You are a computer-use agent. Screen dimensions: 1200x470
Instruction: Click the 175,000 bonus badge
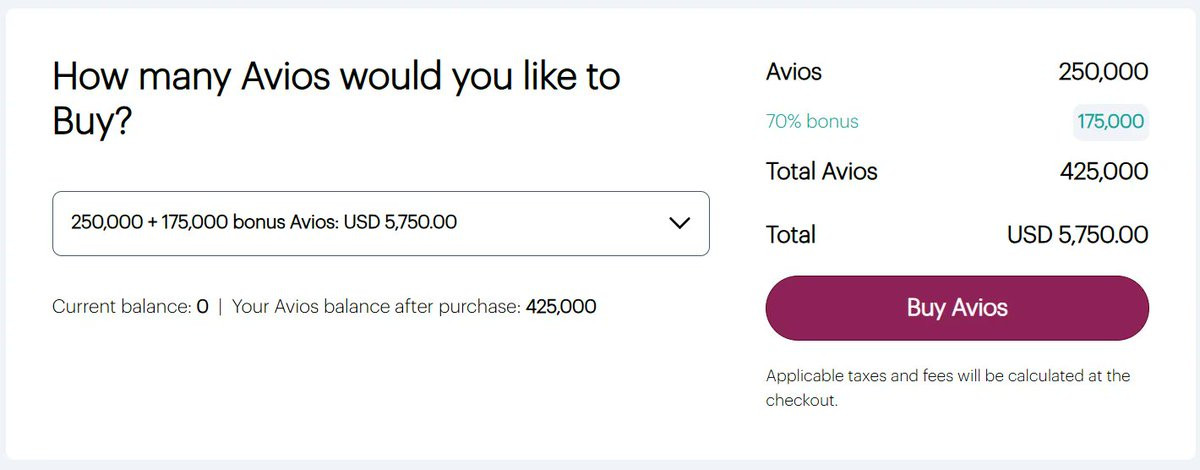point(1110,122)
